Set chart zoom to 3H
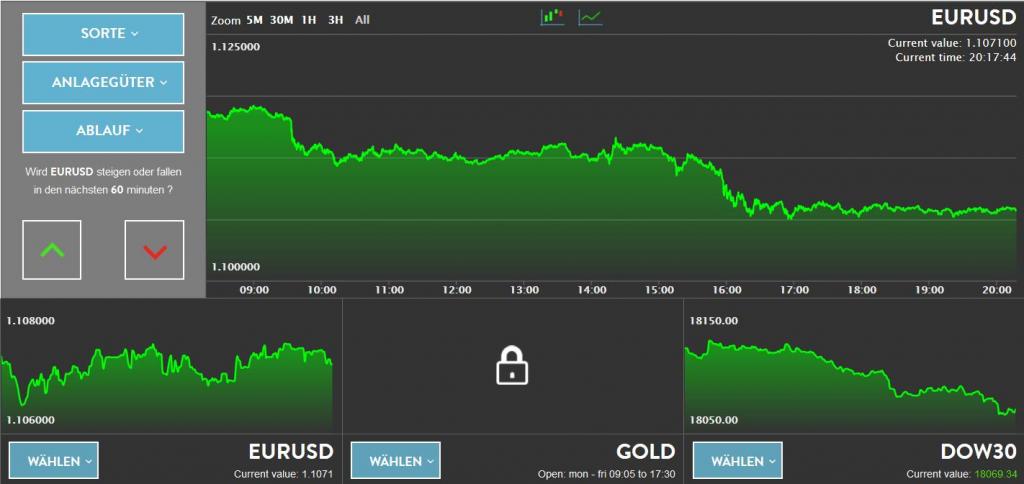 [336, 20]
